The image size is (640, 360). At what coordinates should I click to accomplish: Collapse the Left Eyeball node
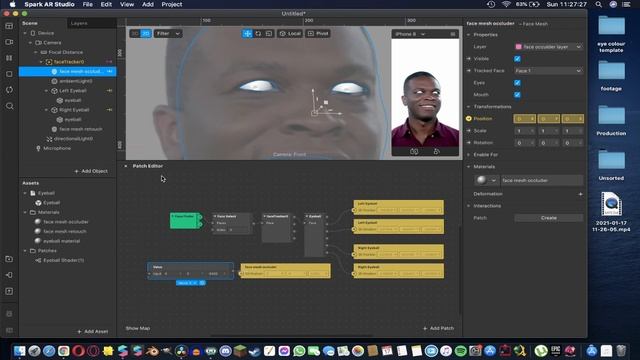coord(47,91)
